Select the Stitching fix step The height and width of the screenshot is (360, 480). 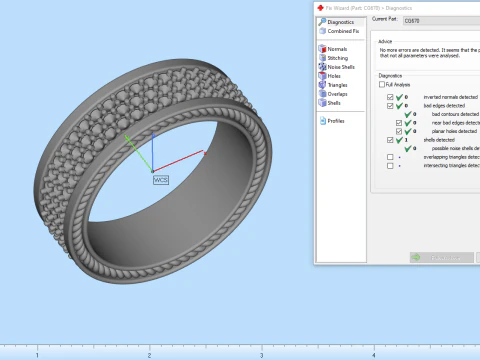[x=333, y=58]
